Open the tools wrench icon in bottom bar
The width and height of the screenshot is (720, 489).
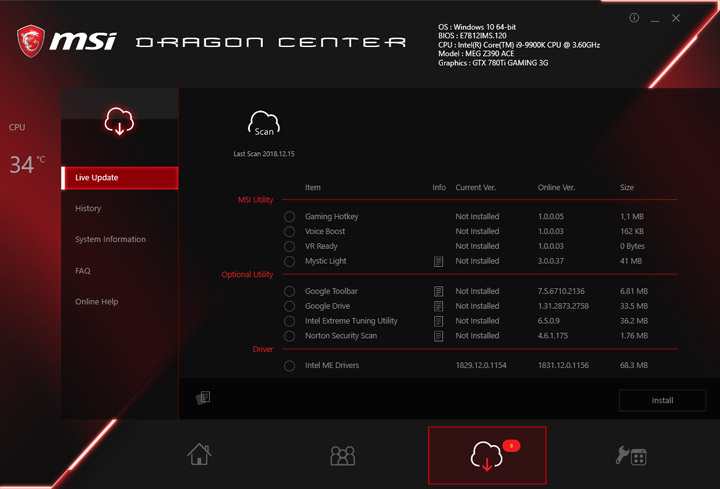[631, 456]
